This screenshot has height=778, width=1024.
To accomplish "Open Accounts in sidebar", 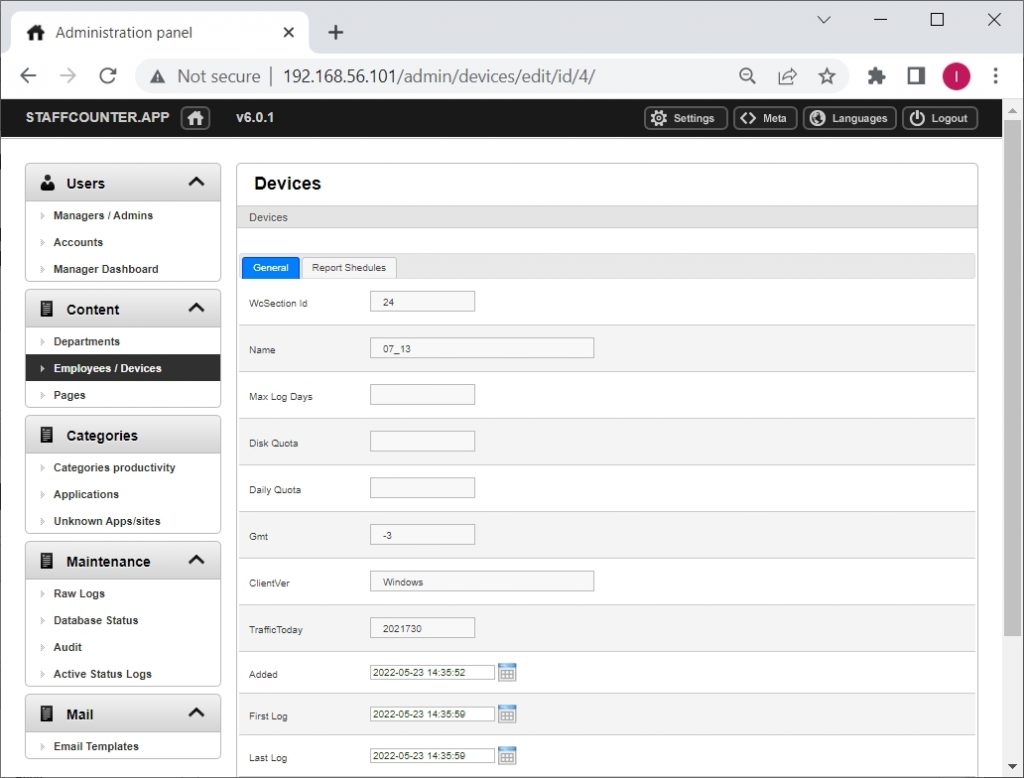I will [x=78, y=242].
